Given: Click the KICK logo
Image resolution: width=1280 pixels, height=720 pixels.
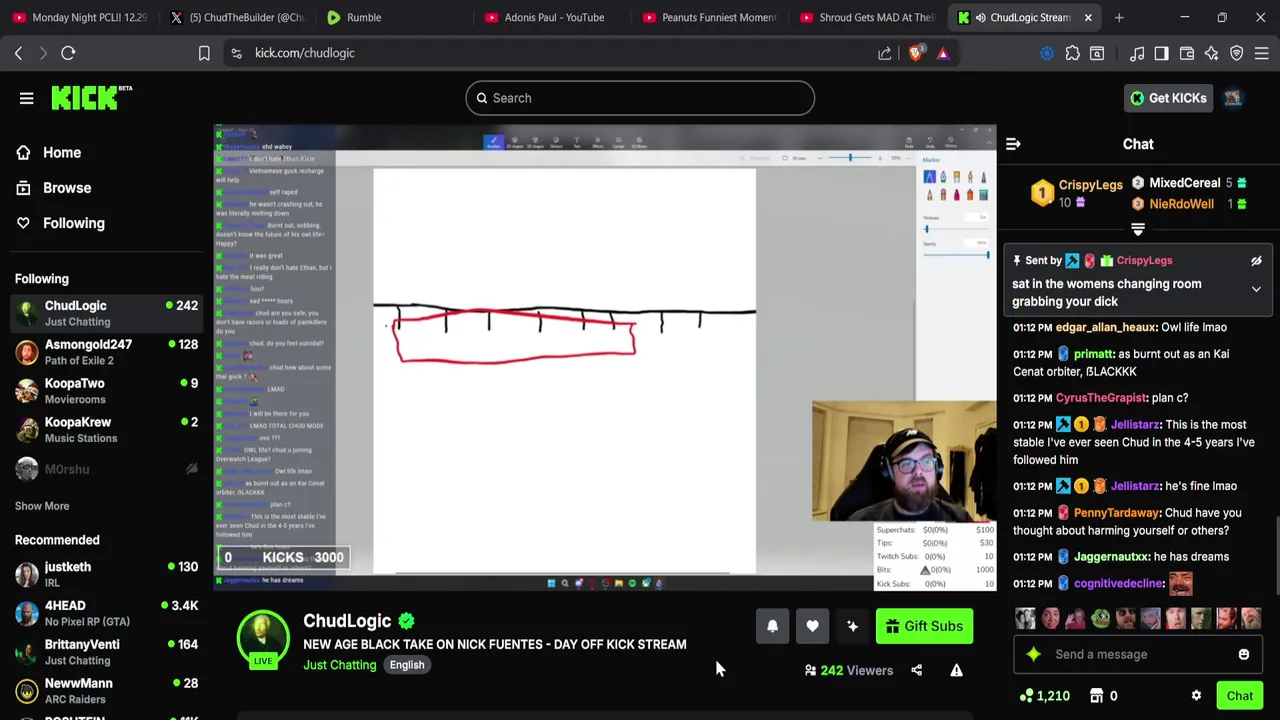Looking at the screenshot, I should tap(91, 98).
